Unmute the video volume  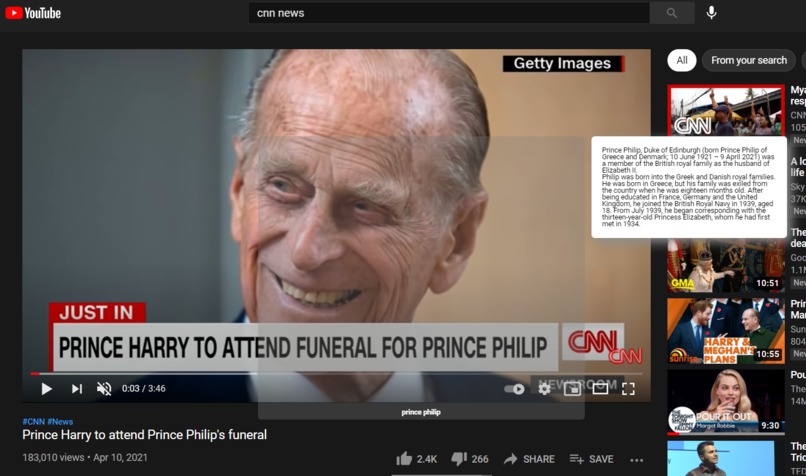point(104,389)
